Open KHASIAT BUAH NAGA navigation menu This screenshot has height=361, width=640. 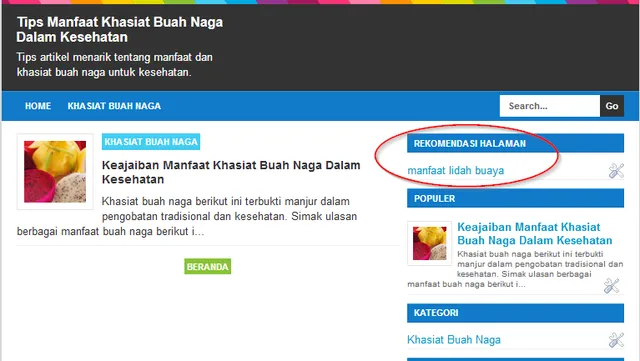click(x=114, y=106)
